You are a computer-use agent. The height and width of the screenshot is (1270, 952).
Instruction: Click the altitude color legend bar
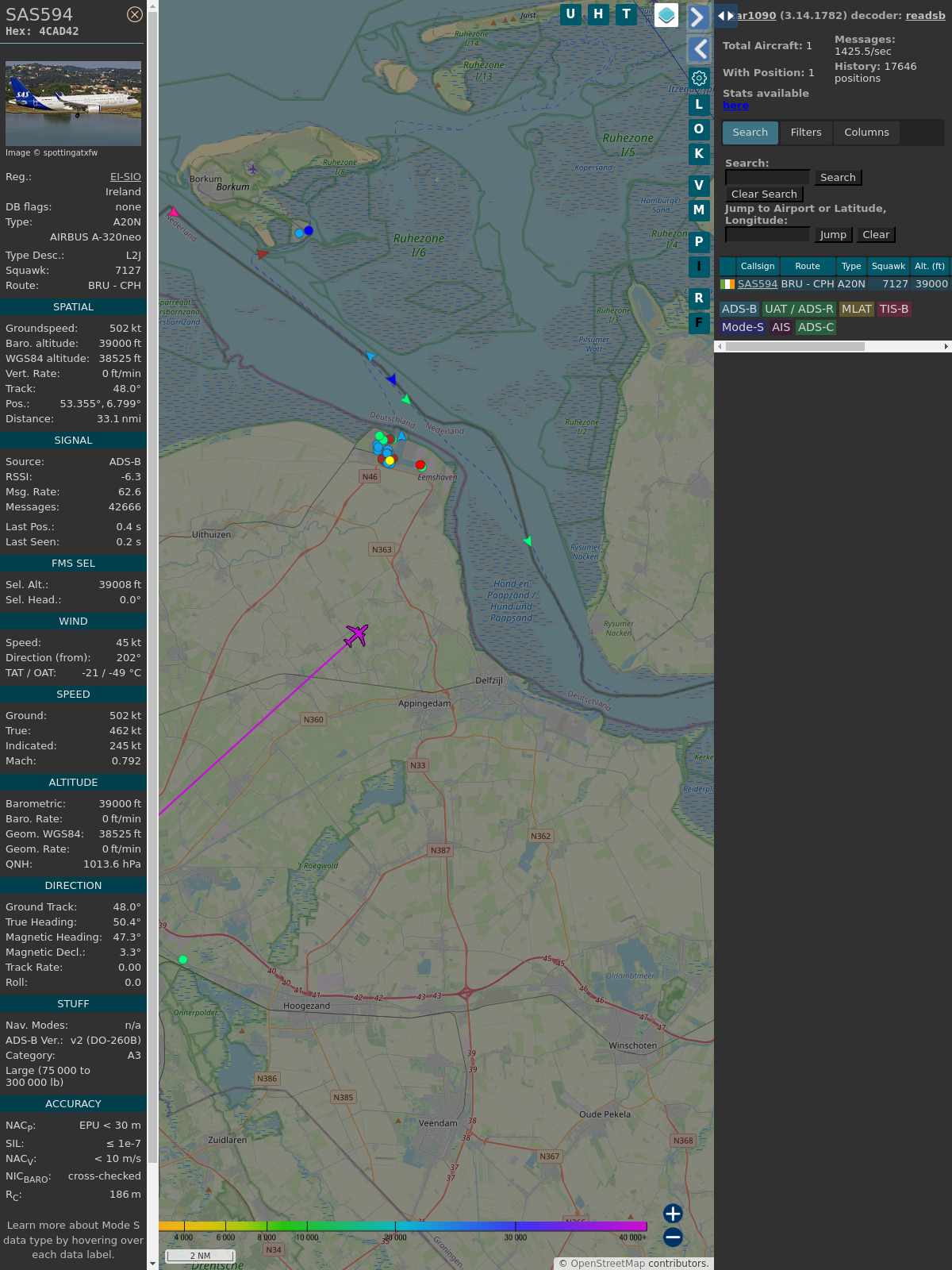point(403,1226)
